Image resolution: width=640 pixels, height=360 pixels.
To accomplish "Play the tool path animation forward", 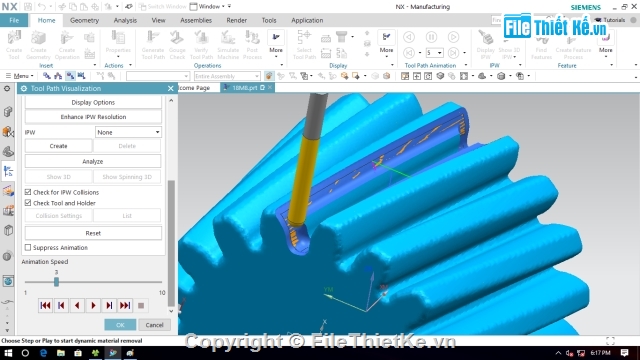I will pos(93,305).
